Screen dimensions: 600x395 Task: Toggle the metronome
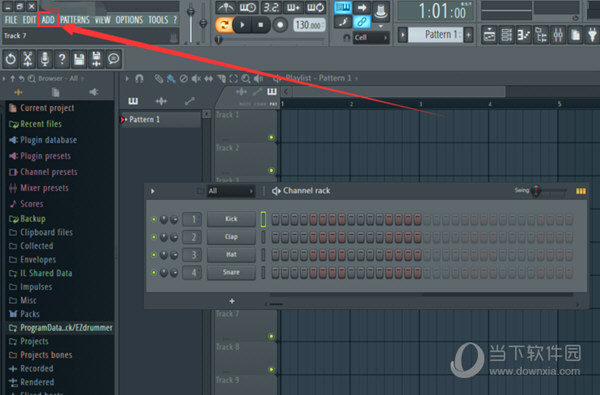point(226,7)
